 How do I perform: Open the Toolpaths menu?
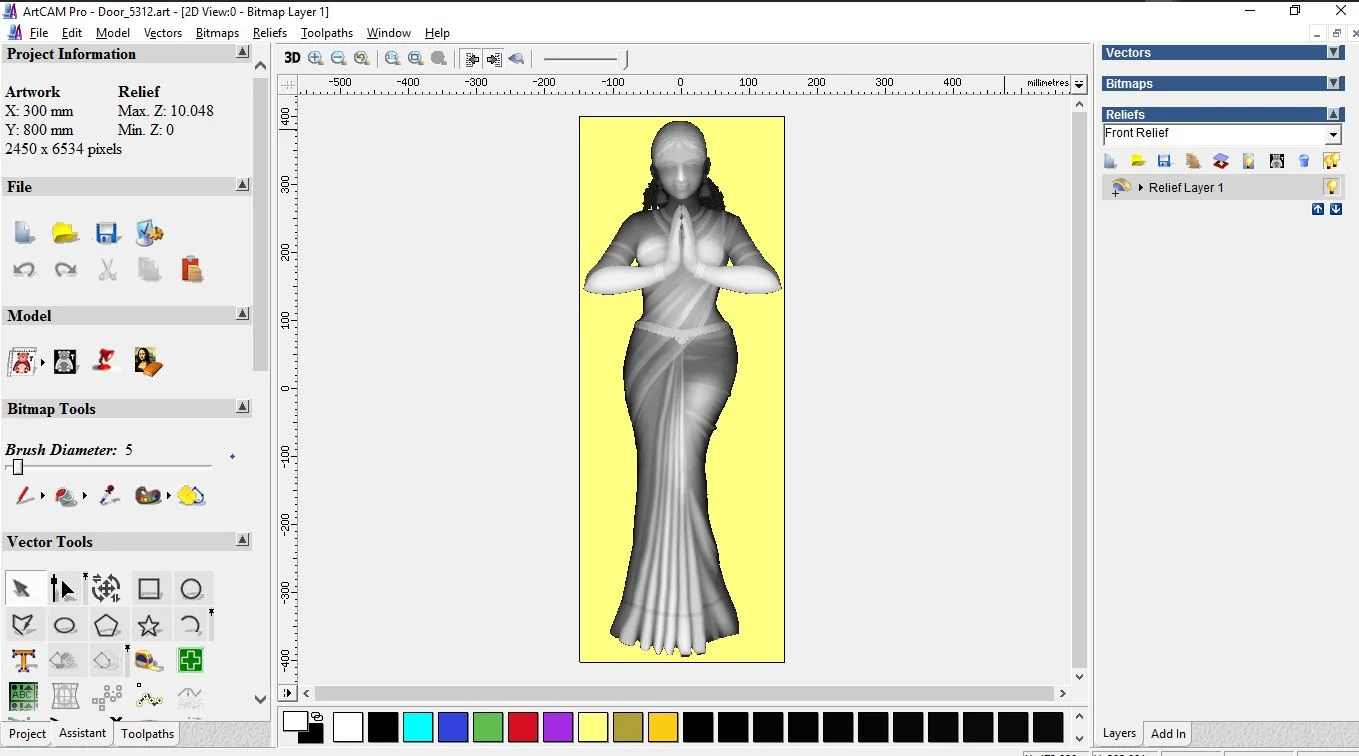coord(326,33)
